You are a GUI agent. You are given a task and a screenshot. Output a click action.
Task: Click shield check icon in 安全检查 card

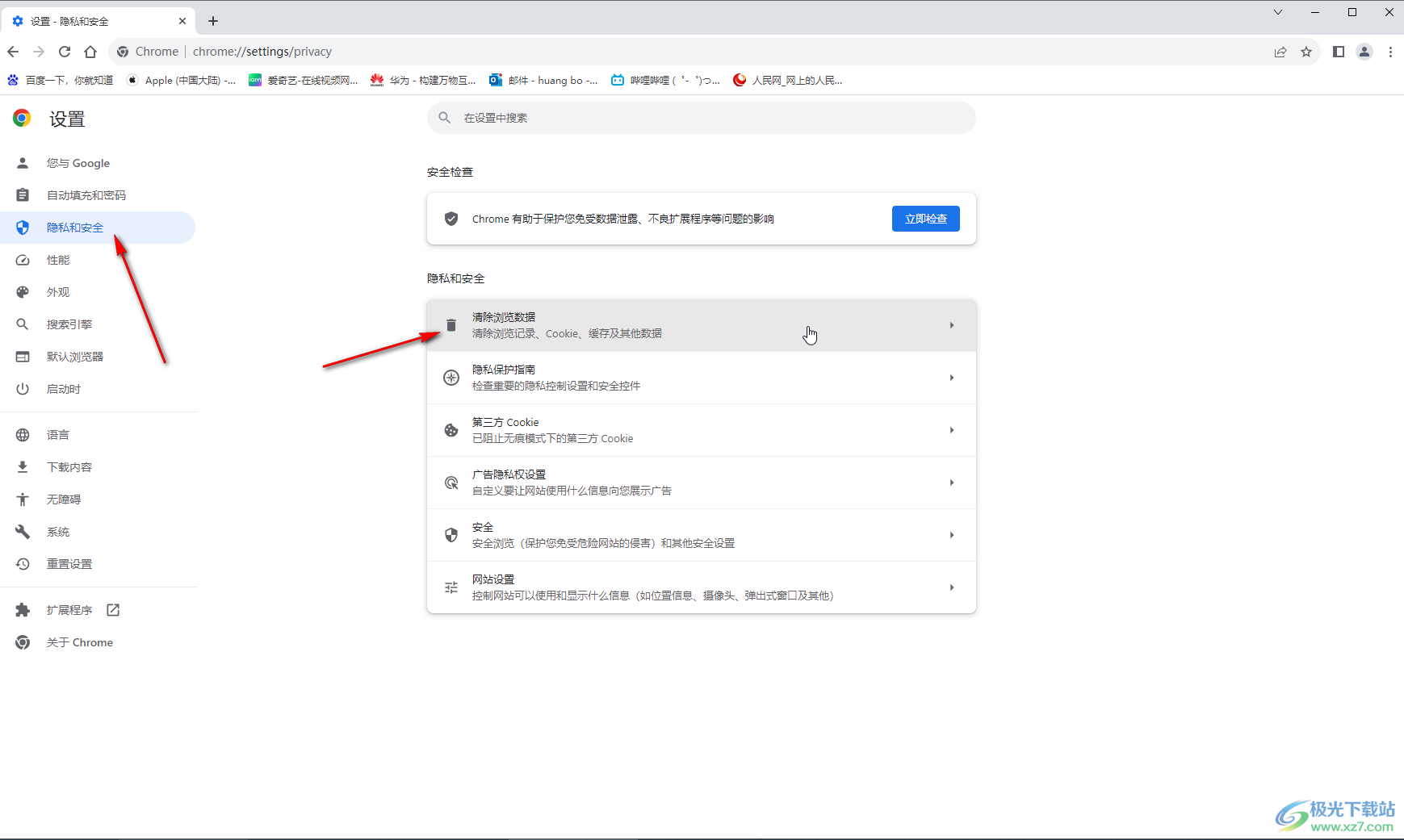point(451,219)
